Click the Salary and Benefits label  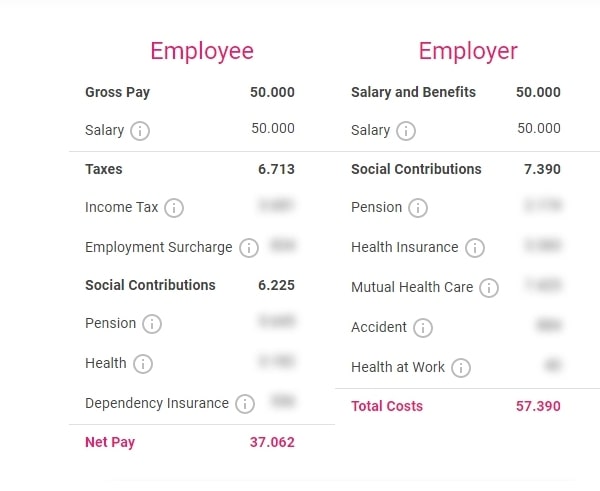413,92
